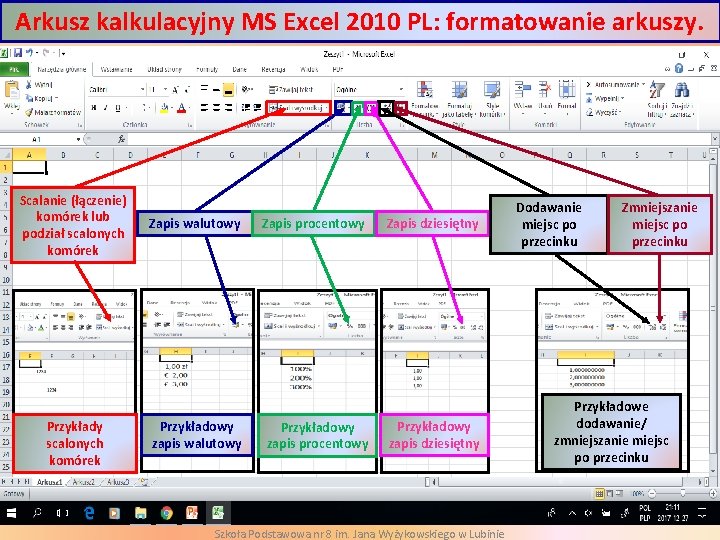The image size is (720, 540).
Task: Open Cell Styles (Style komórki)
Action: click(492, 98)
